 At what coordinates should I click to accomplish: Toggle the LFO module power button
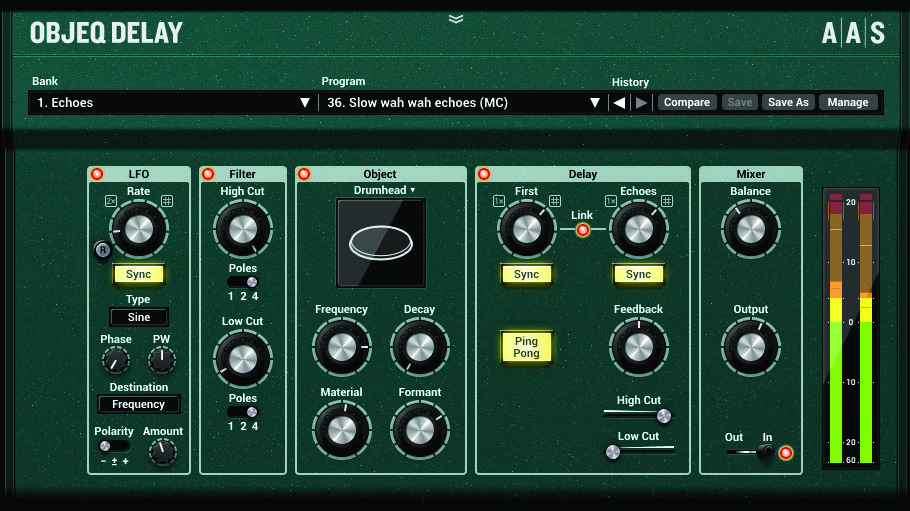point(97,174)
